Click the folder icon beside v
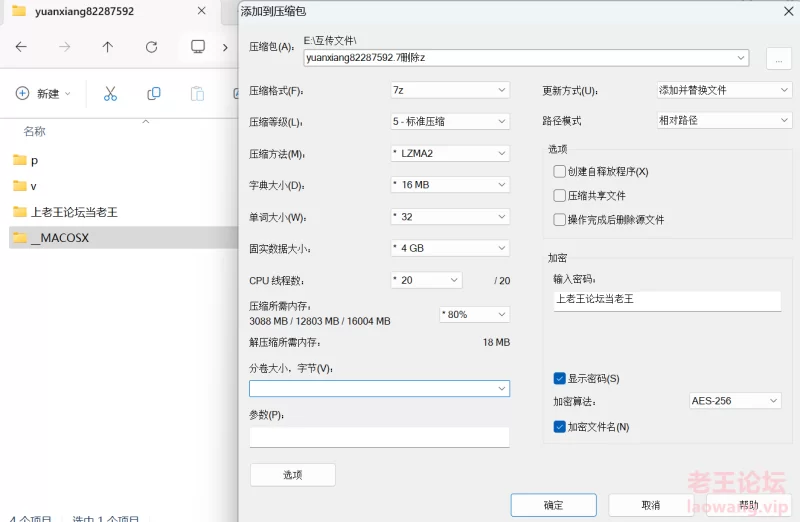 (x=19, y=185)
